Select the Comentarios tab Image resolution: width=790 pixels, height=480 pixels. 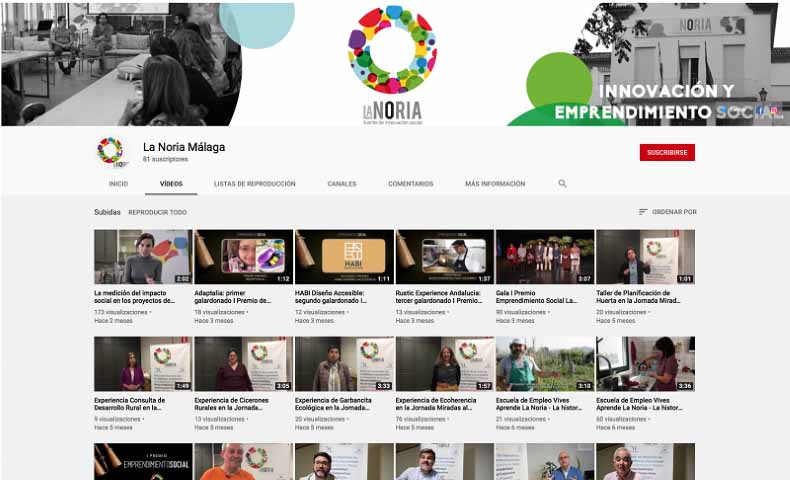click(410, 184)
